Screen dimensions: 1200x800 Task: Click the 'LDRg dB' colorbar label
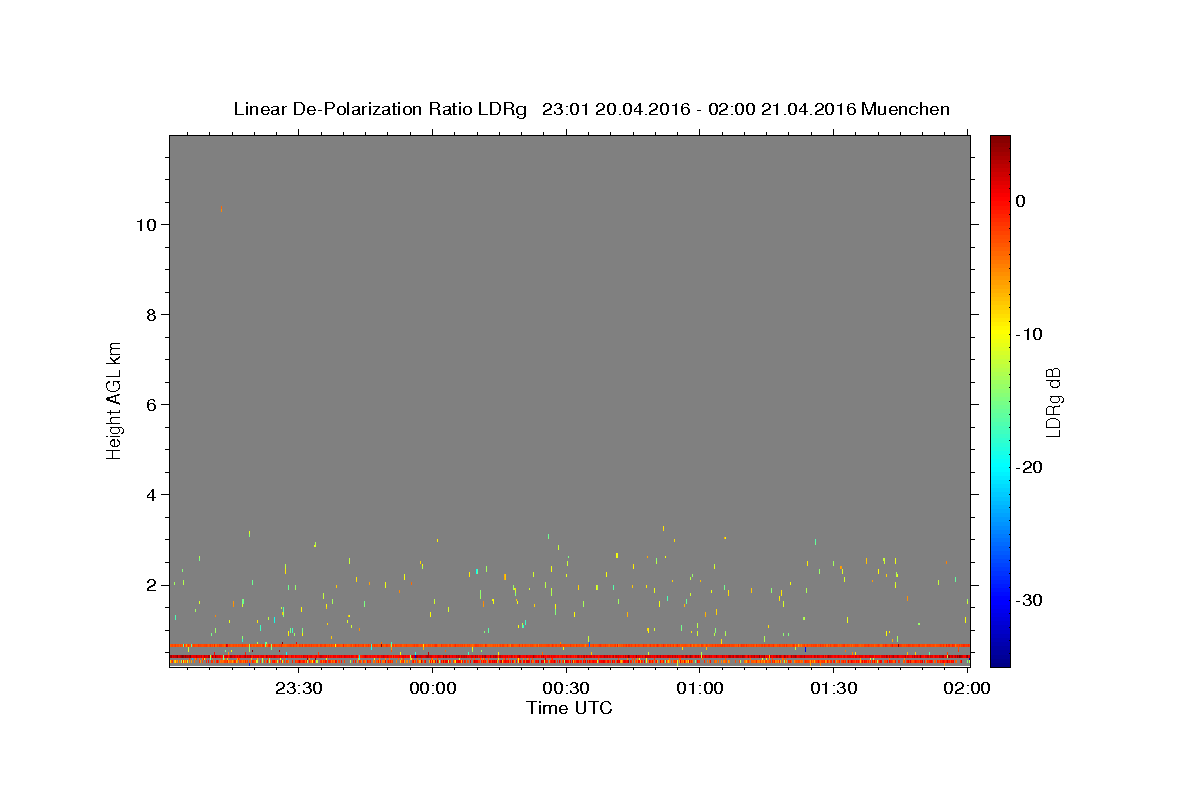coord(1053,401)
